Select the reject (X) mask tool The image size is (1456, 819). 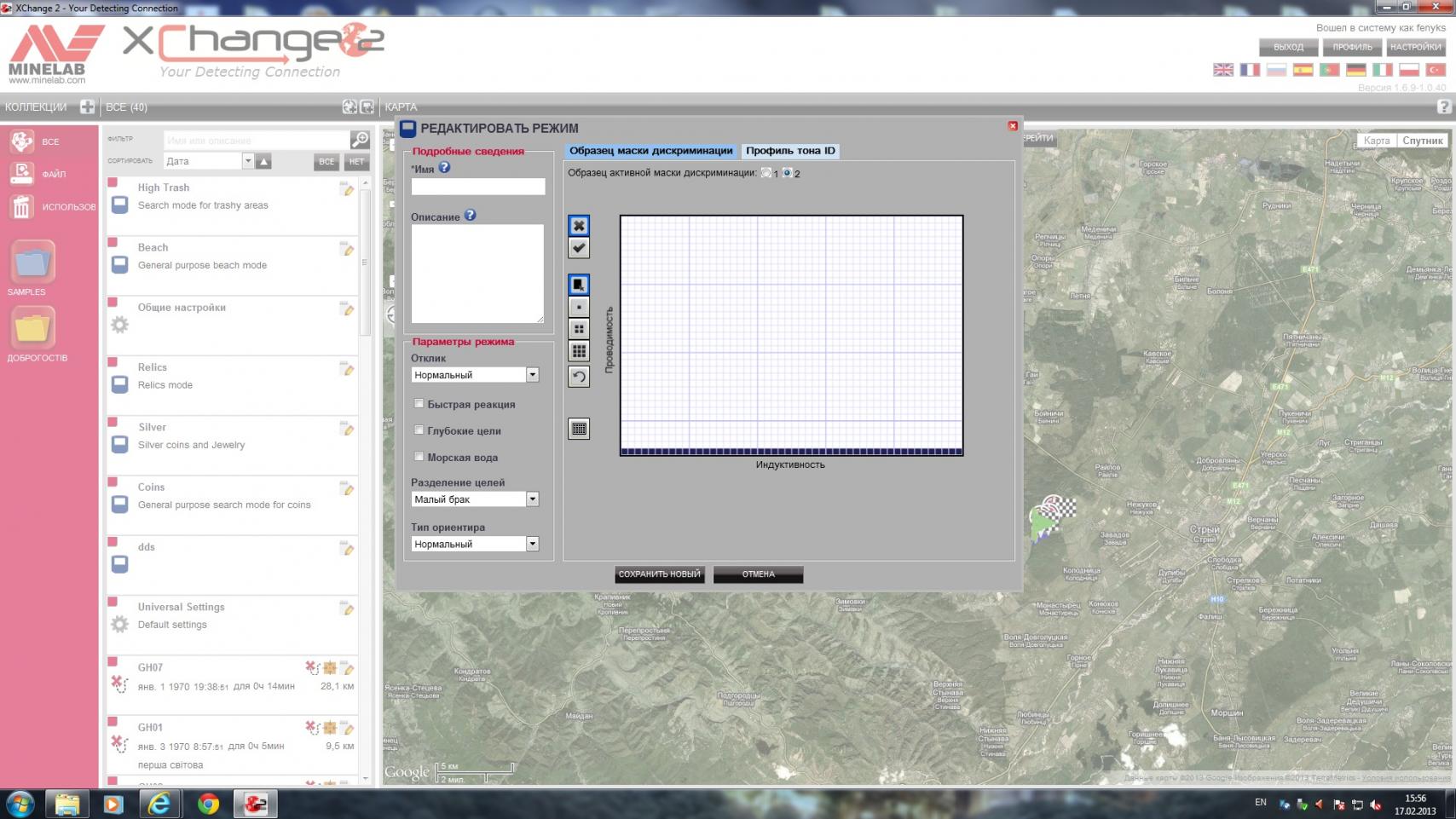579,226
